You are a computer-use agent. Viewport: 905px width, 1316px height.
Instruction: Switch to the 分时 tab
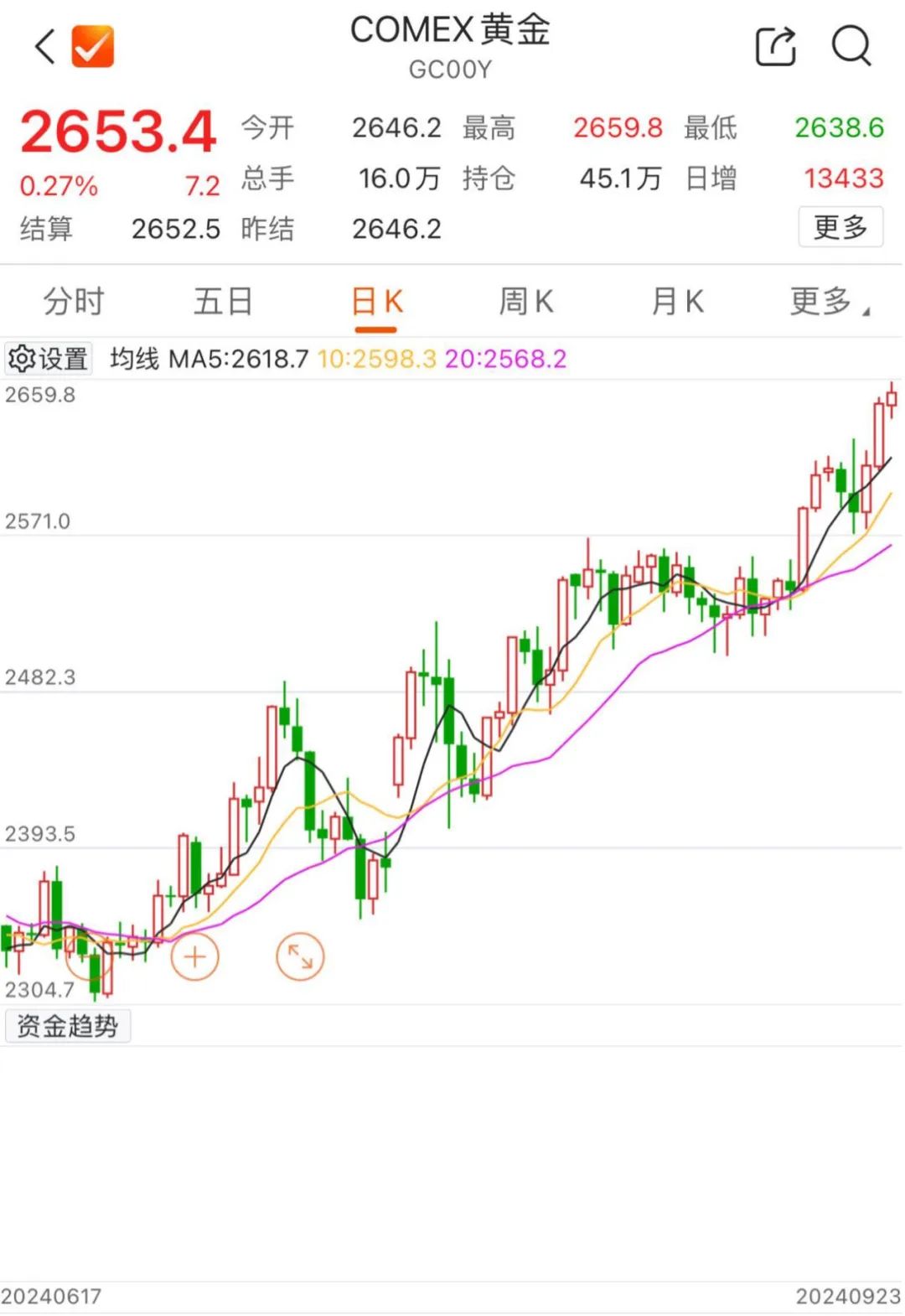[x=74, y=301]
